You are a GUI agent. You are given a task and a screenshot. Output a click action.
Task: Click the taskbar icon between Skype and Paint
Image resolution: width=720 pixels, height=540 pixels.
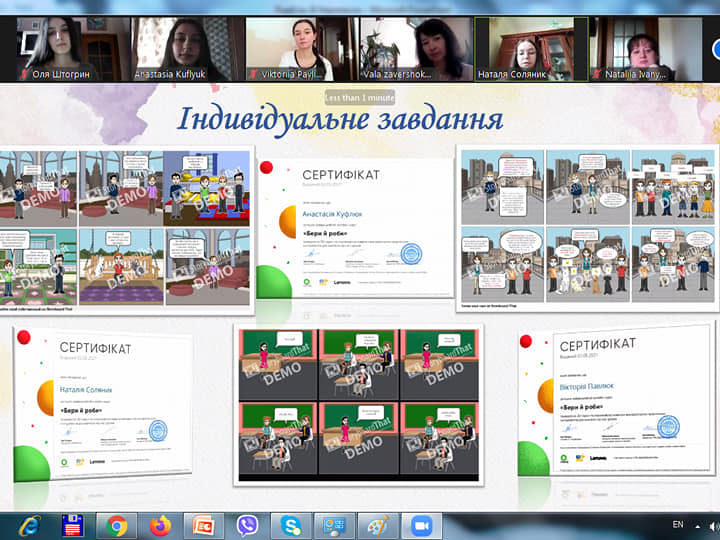tap(334, 525)
